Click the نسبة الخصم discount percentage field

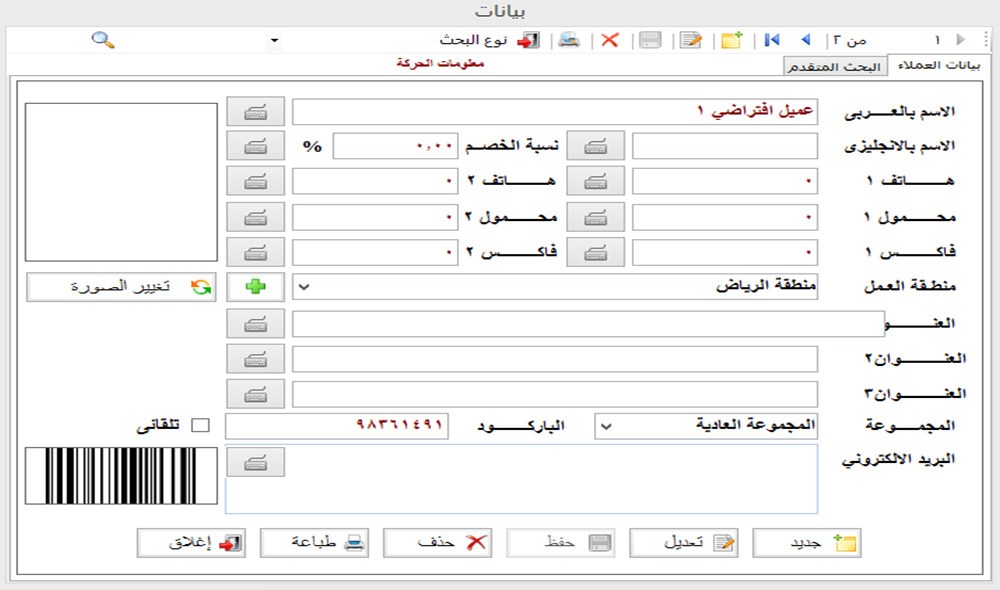(x=394, y=146)
